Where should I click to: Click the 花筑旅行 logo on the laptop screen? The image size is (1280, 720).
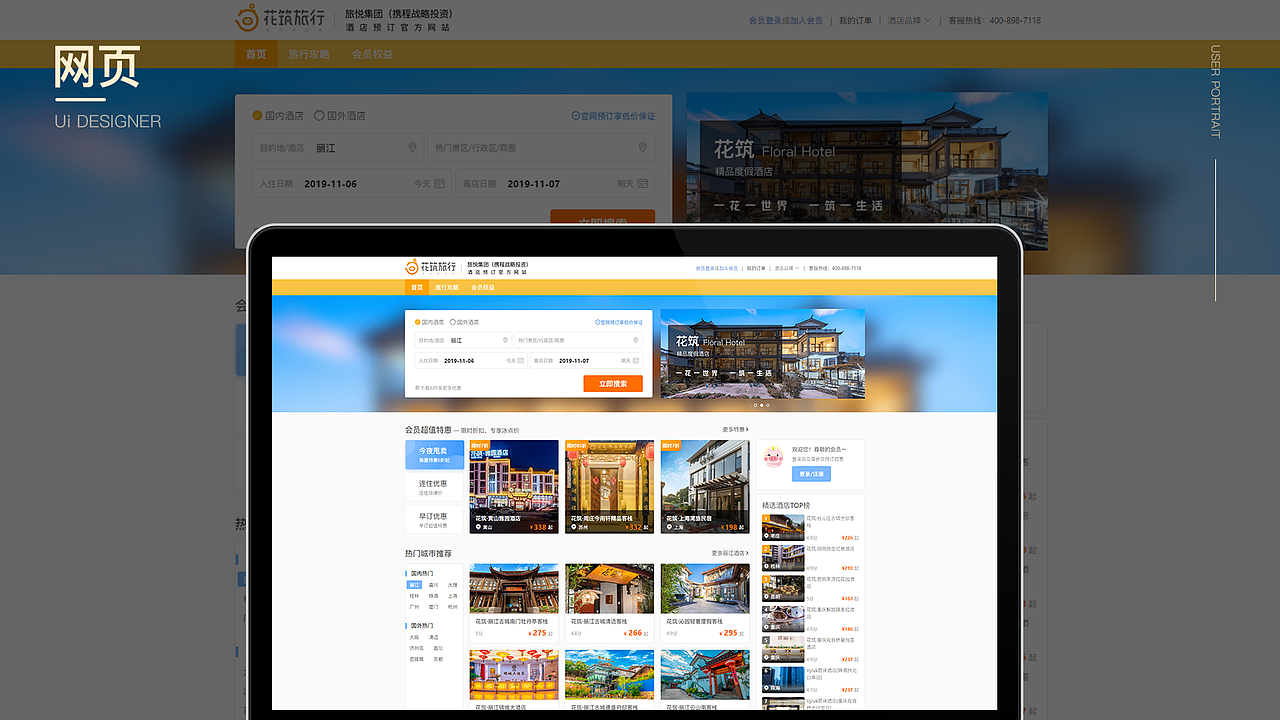point(431,267)
